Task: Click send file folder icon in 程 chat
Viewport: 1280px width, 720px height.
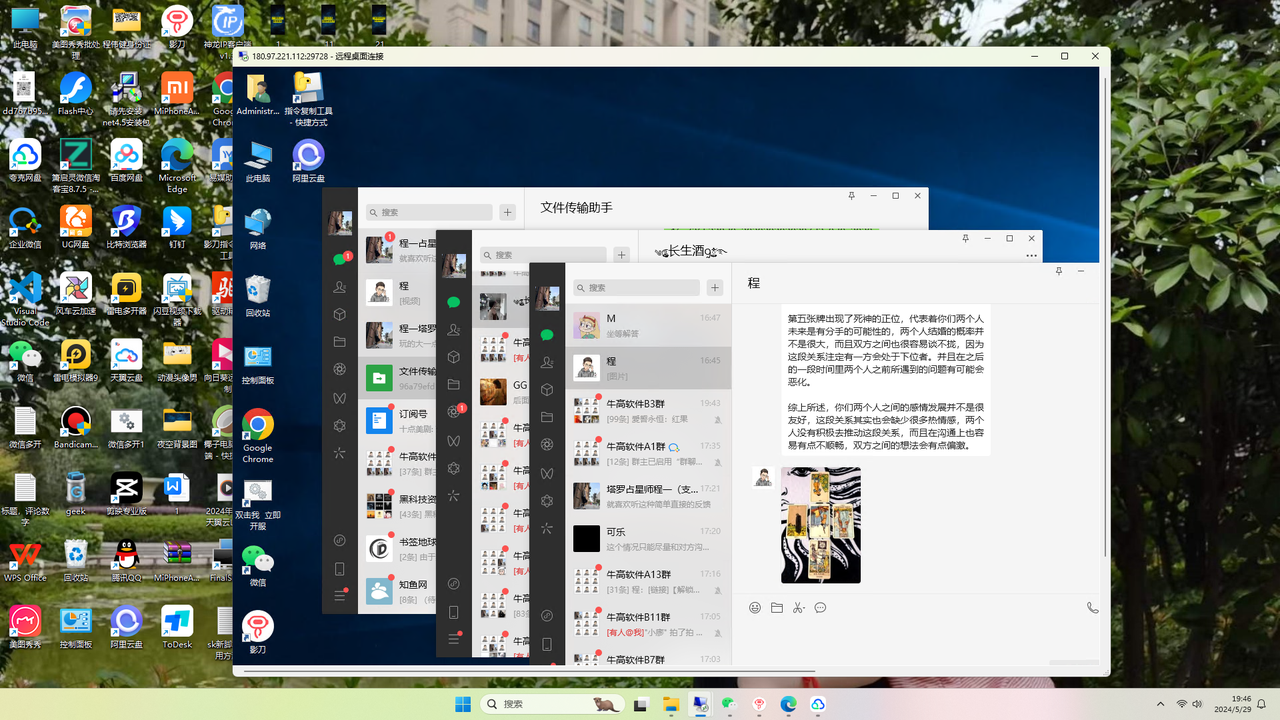Action: click(777, 608)
